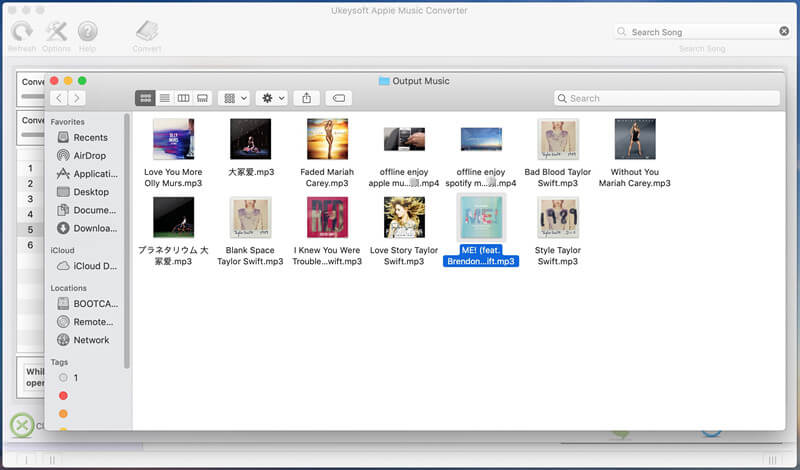Image resolution: width=800 pixels, height=470 pixels.
Task: Click the Finder Search field
Action: tap(667, 98)
